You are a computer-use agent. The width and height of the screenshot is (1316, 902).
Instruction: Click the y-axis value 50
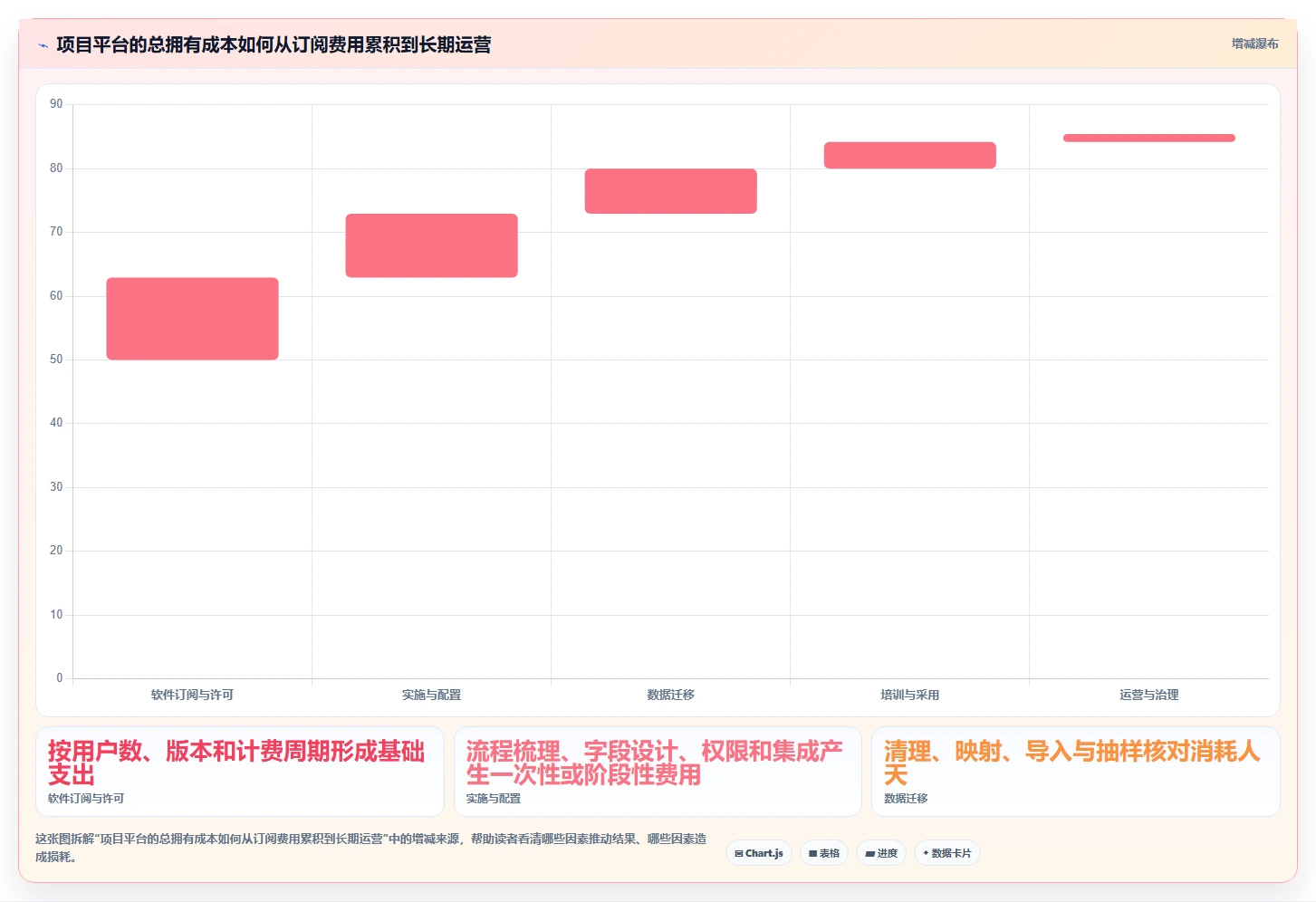[56, 360]
